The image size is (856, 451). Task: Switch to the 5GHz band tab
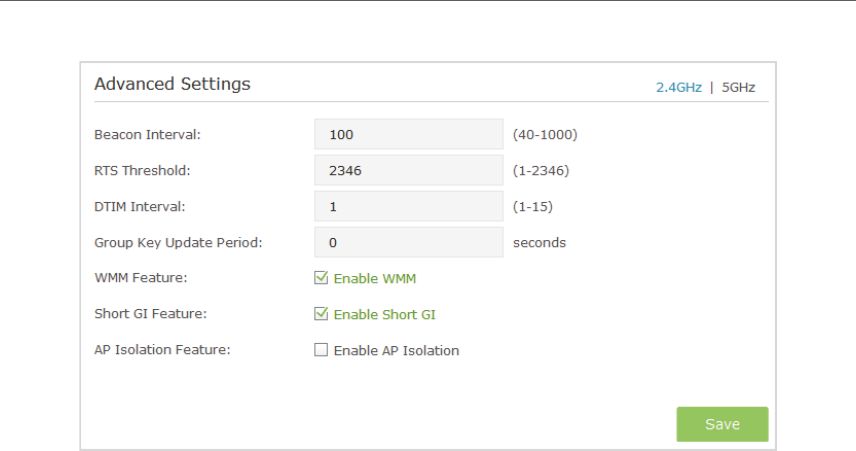point(738,87)
